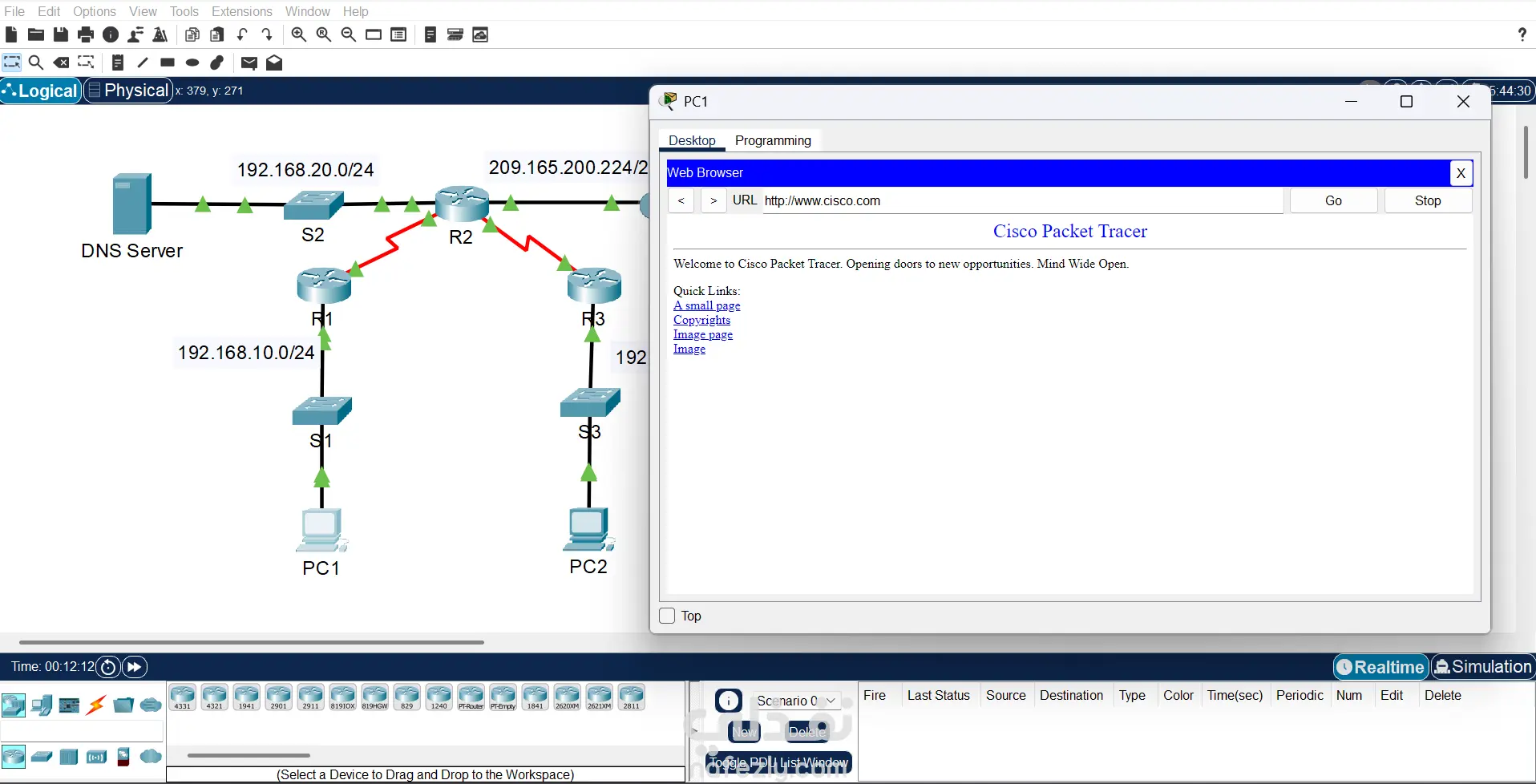Select the 2811 router device
The image size is (1536, 784).
pos(632,697)
